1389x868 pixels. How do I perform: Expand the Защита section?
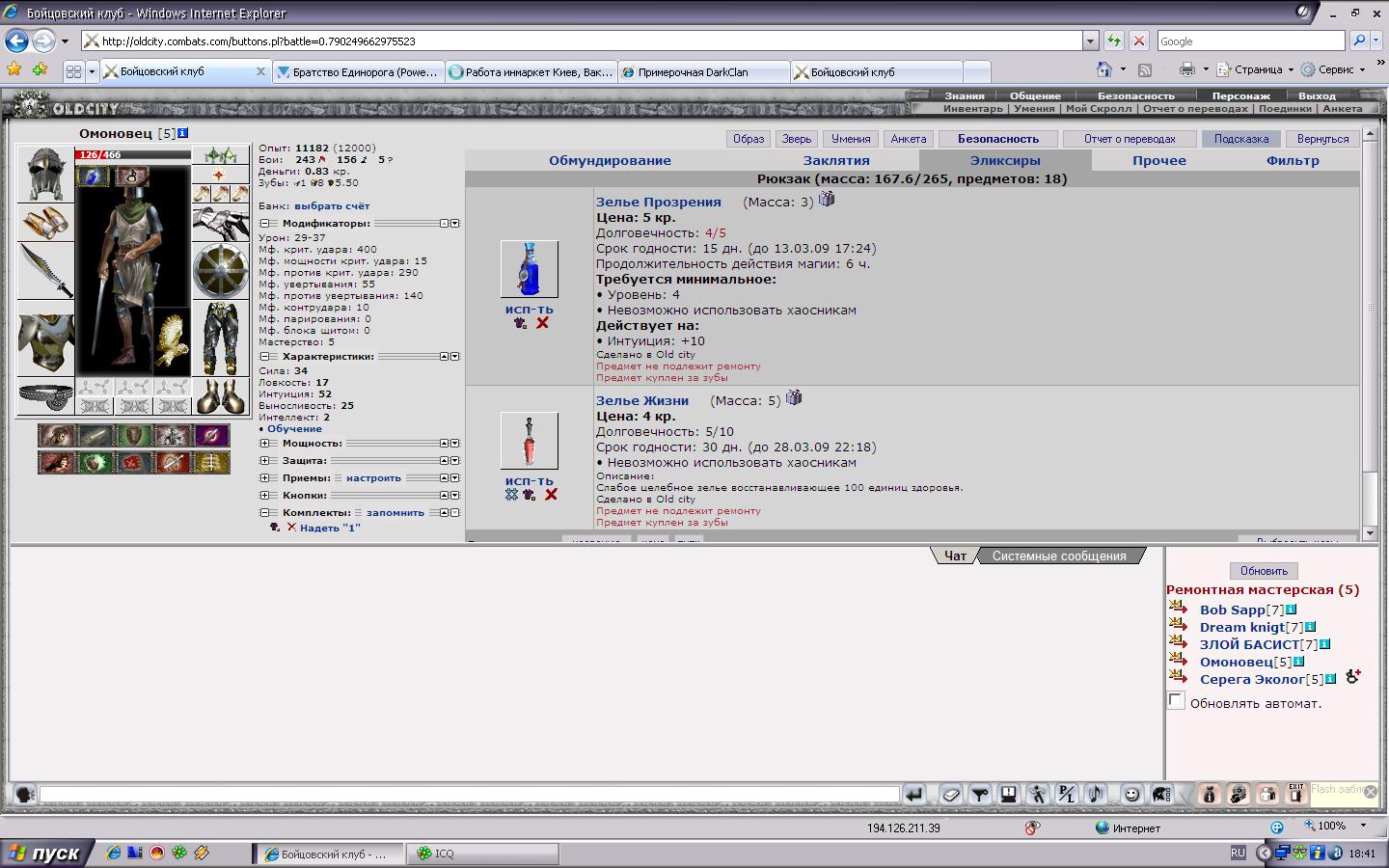point(264,461)
